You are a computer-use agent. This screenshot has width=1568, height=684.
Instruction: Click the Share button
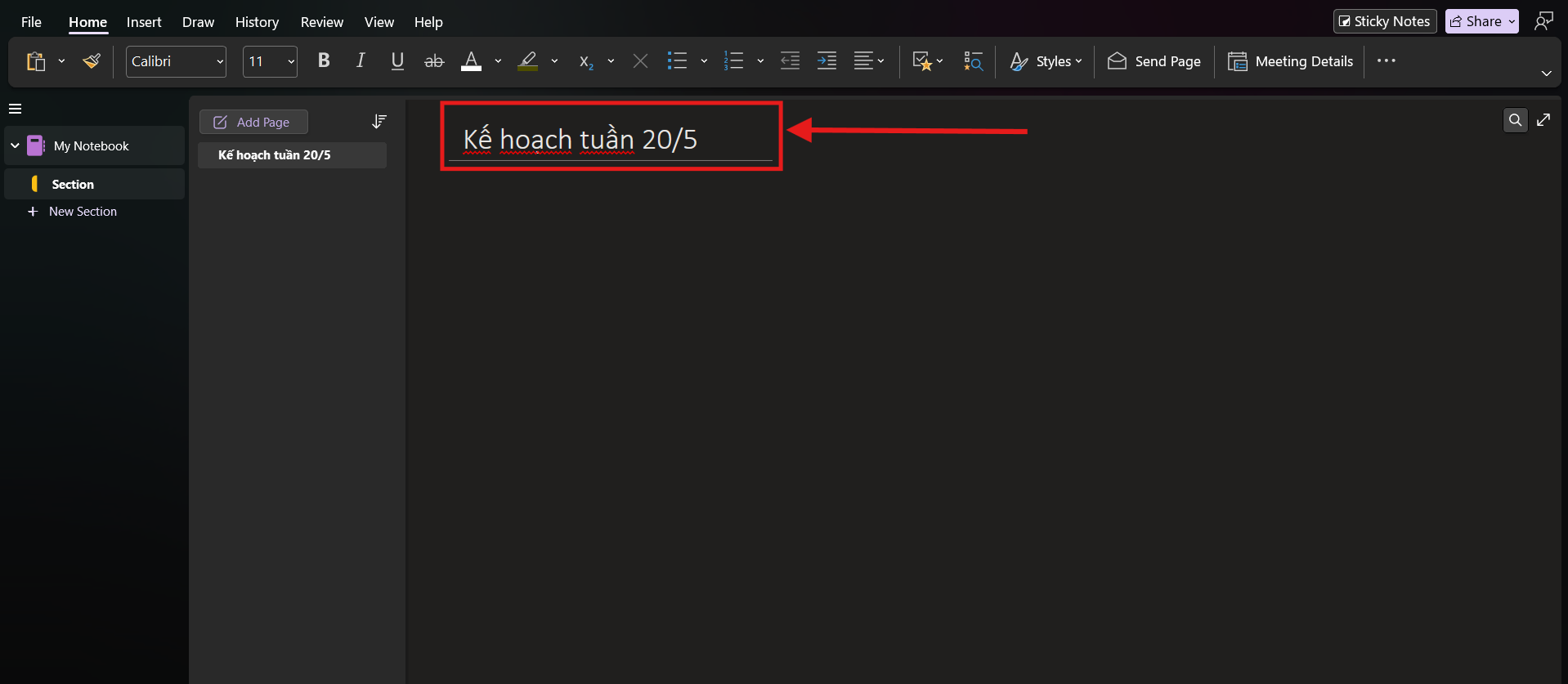coord(1481,21)
